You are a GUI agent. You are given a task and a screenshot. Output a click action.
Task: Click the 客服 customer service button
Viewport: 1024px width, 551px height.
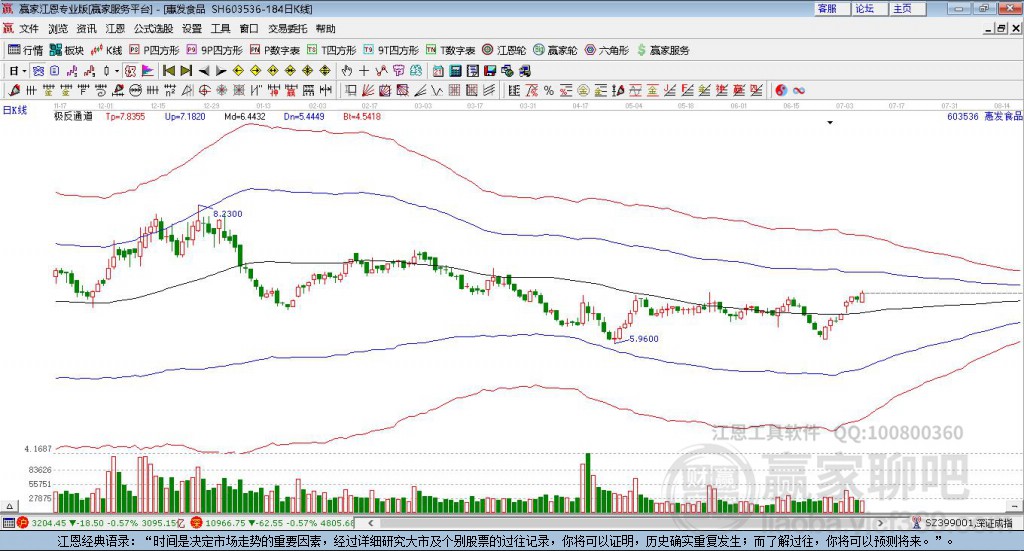[832, 8]
